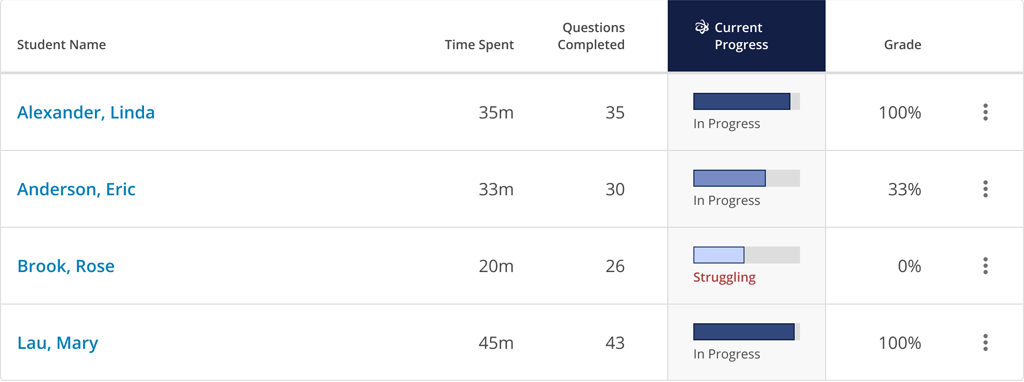Click the atom icon in Current Progress header
This screenshot has height=382, width=1024.
[701, 27]
